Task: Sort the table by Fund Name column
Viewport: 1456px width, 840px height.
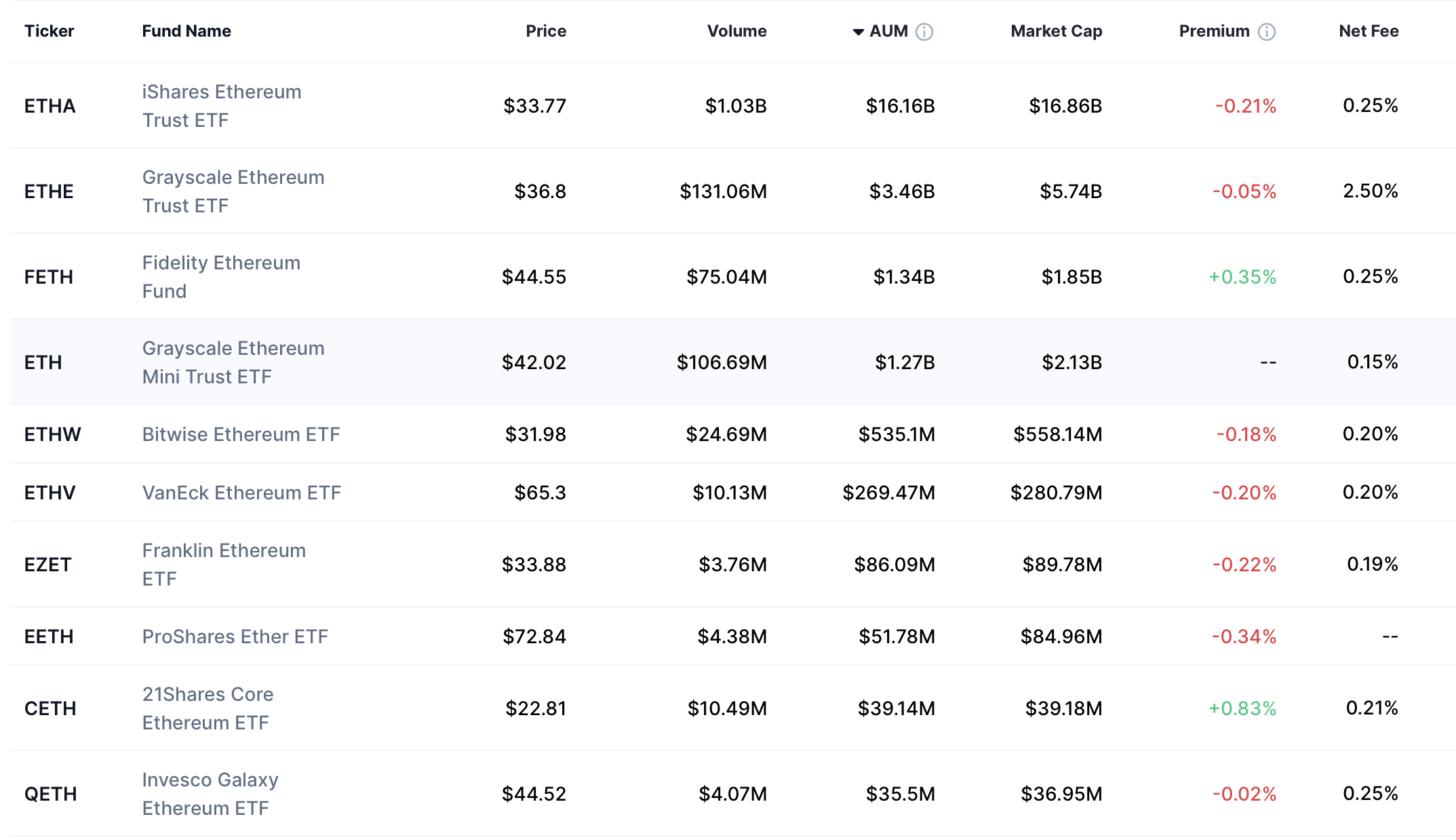Action: 186,31
